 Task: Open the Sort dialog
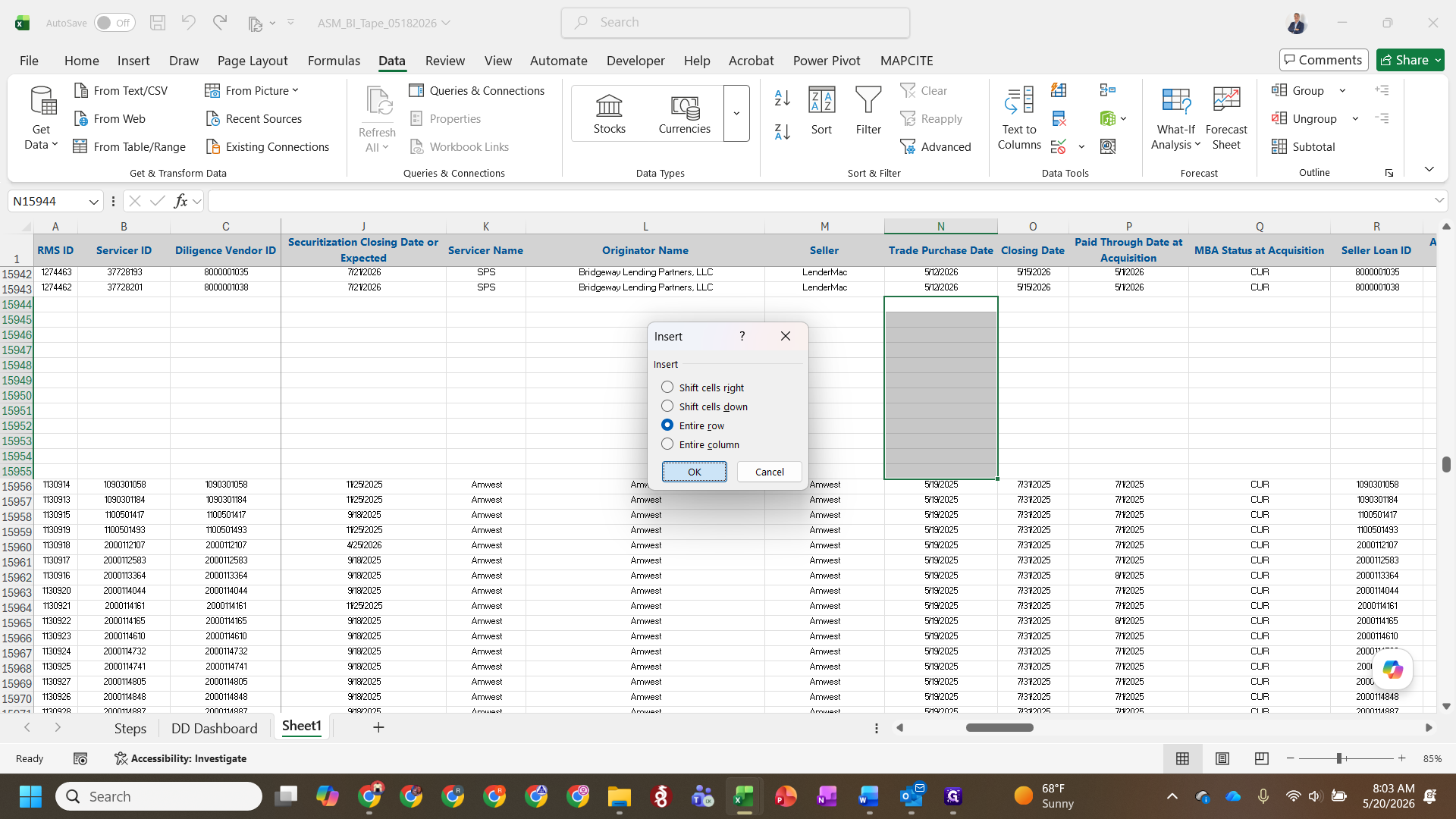[x=821, y=111]
